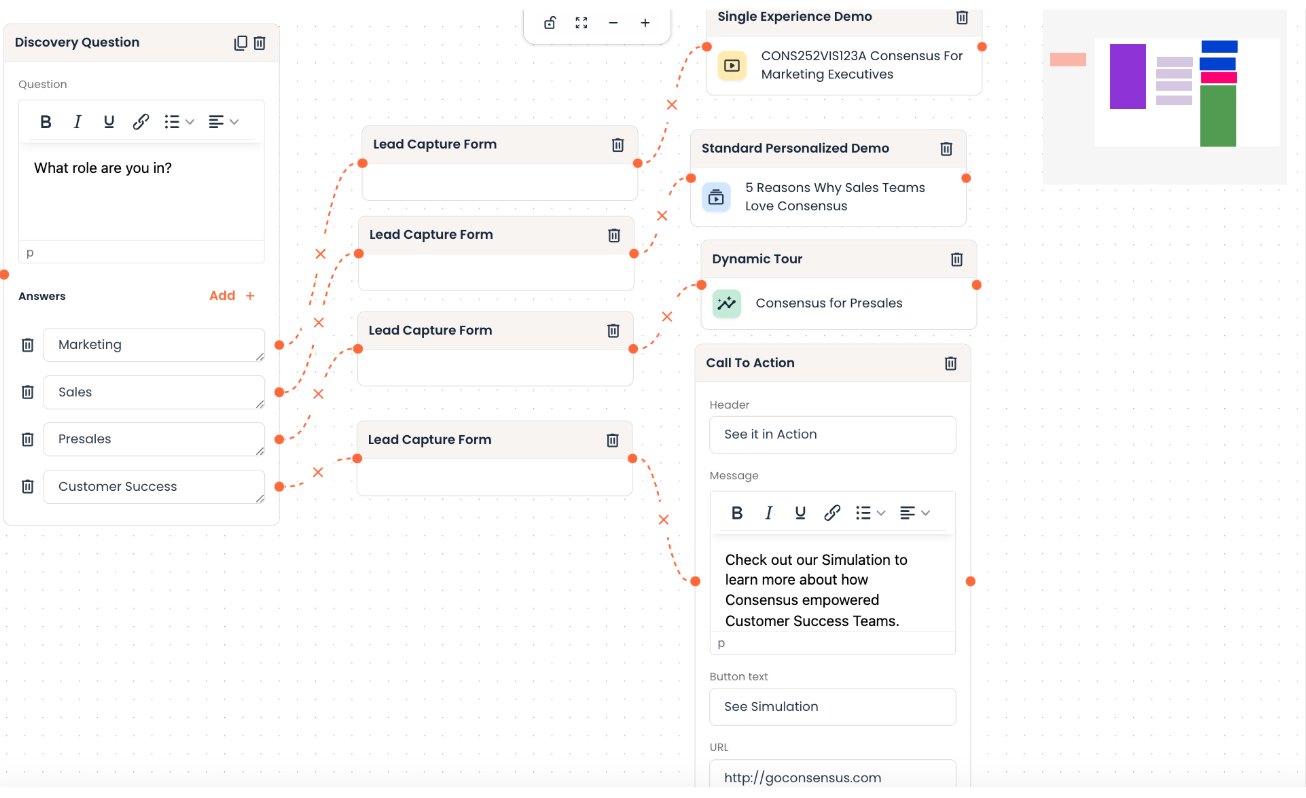Open text alignment dropdown in Question editor
Screen dimensions: 1306x798
tap(224, 122)
